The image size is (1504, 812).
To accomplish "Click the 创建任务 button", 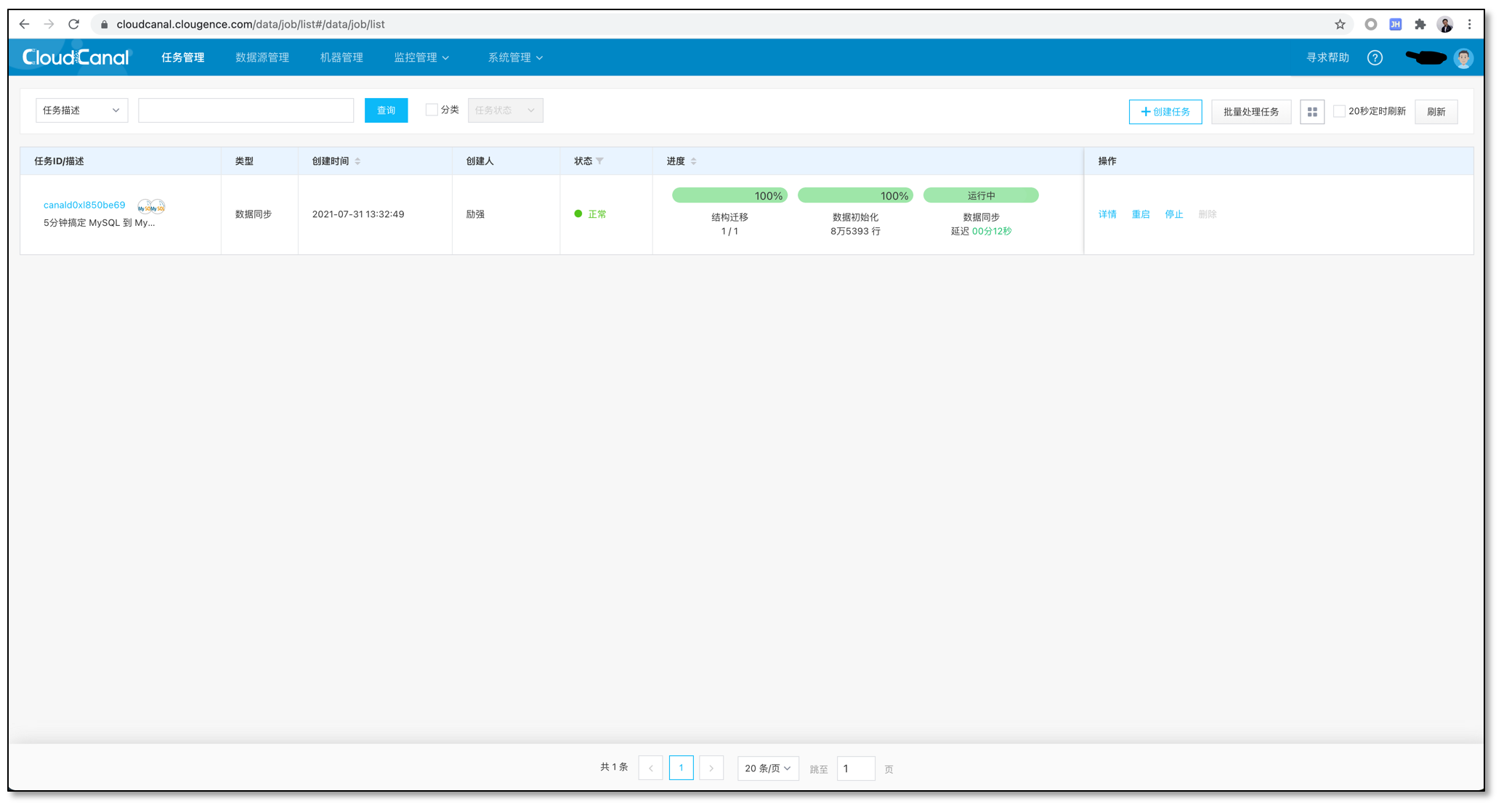I will 1165,112.
